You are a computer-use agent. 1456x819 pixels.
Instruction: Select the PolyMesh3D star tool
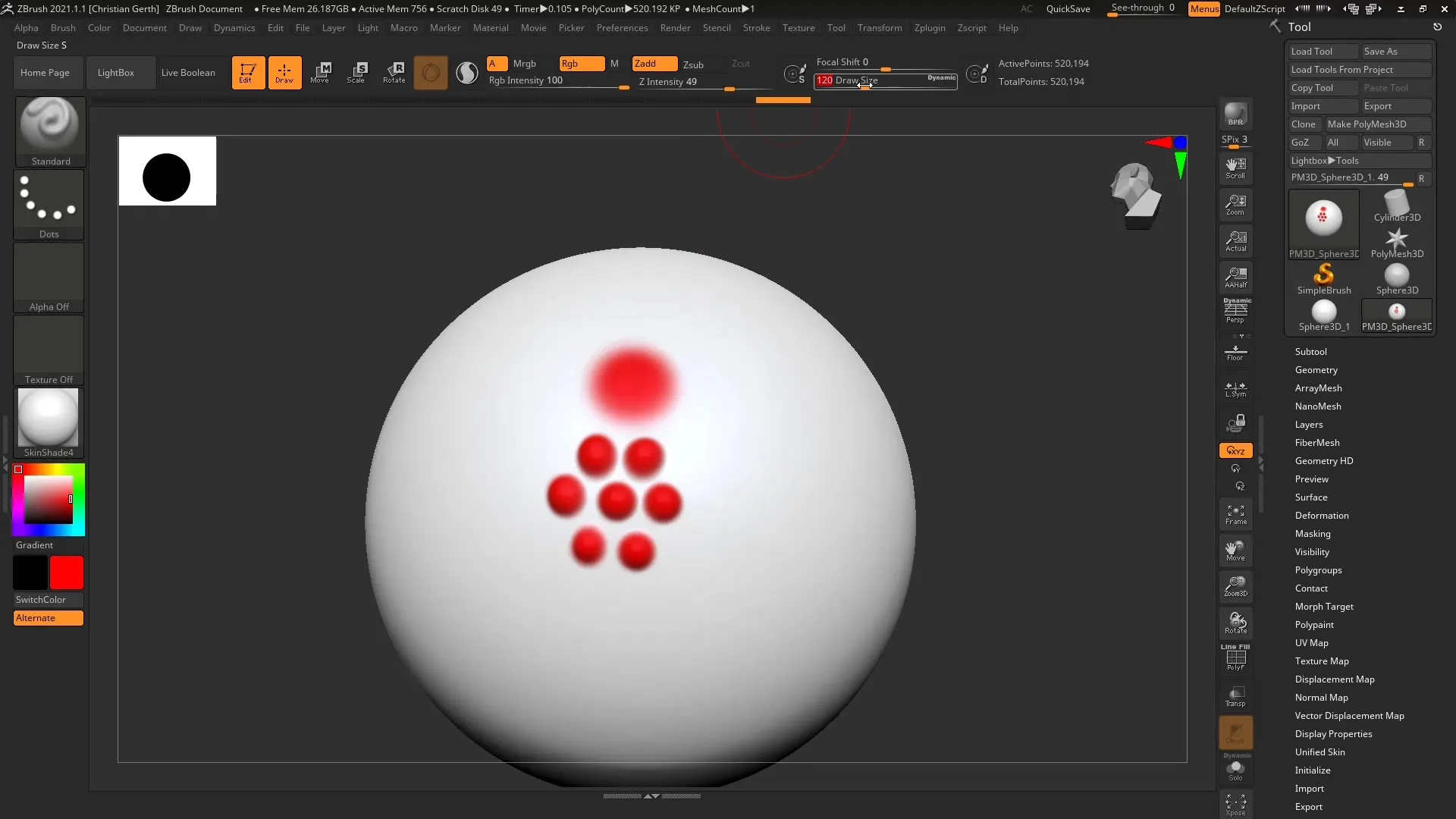[1397, 243]
